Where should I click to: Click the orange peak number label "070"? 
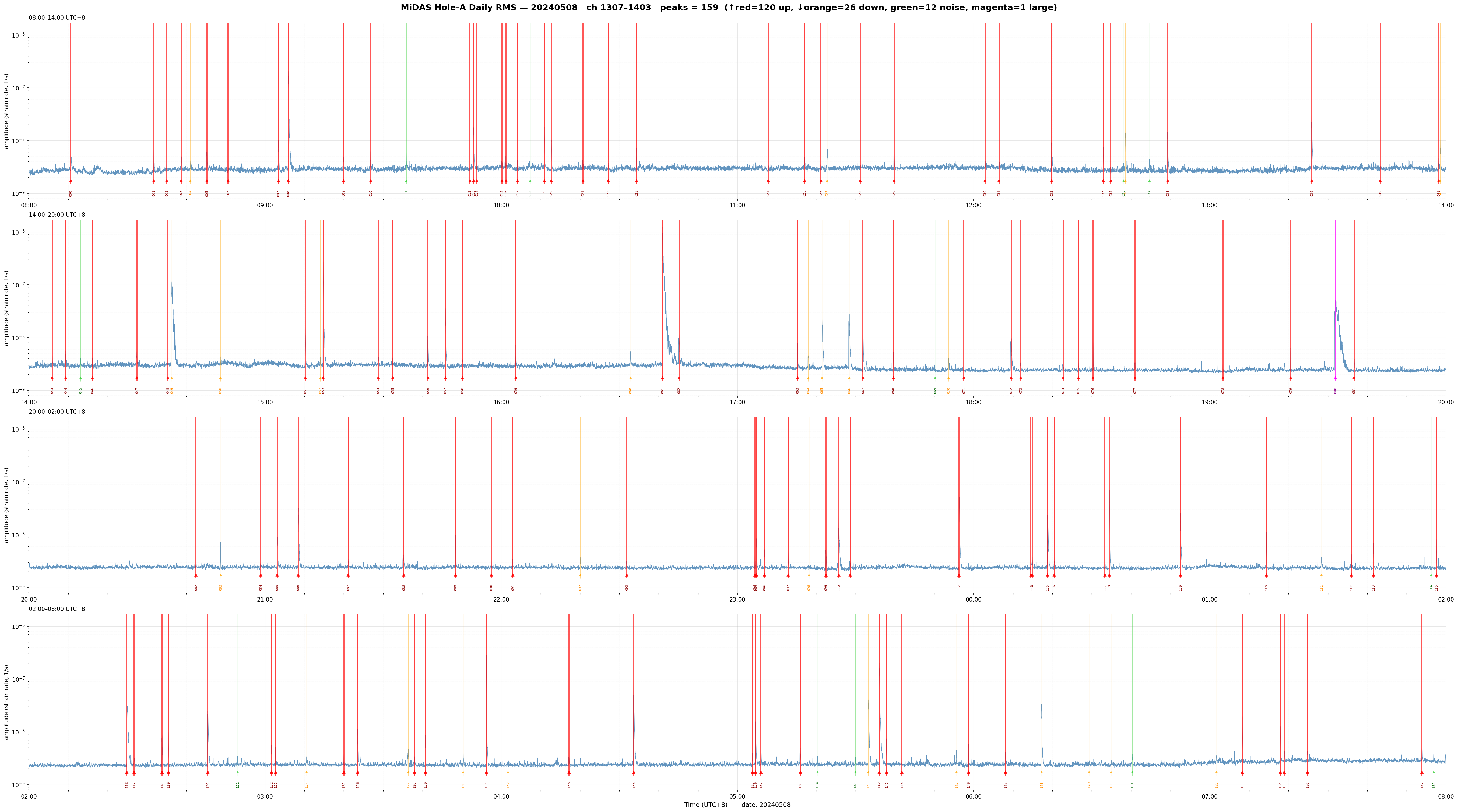[x=948, y=391]
